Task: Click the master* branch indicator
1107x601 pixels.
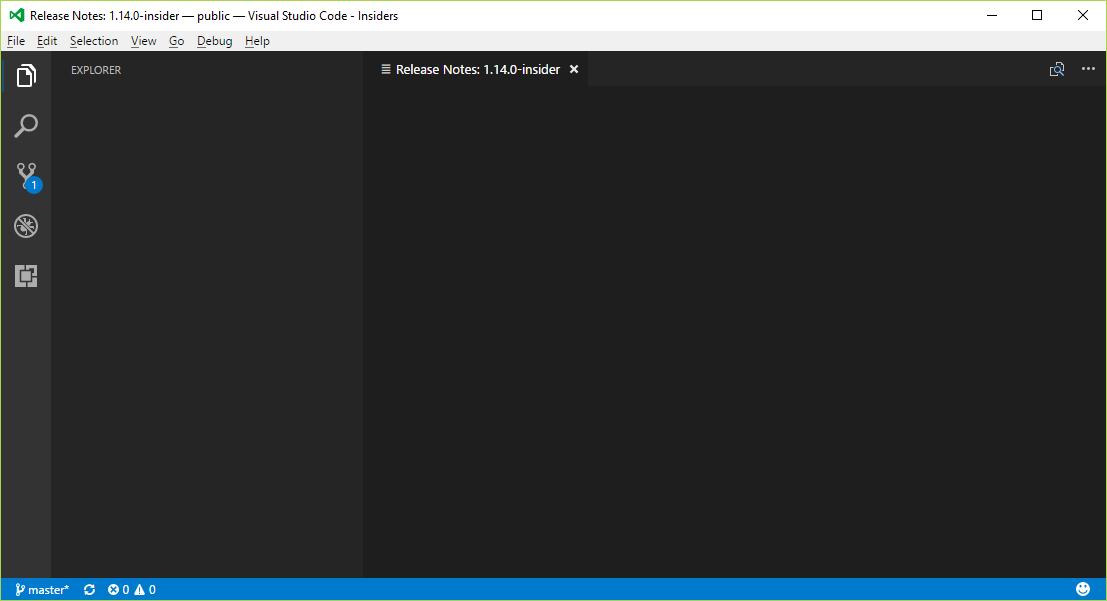Action: click(41, 589)
